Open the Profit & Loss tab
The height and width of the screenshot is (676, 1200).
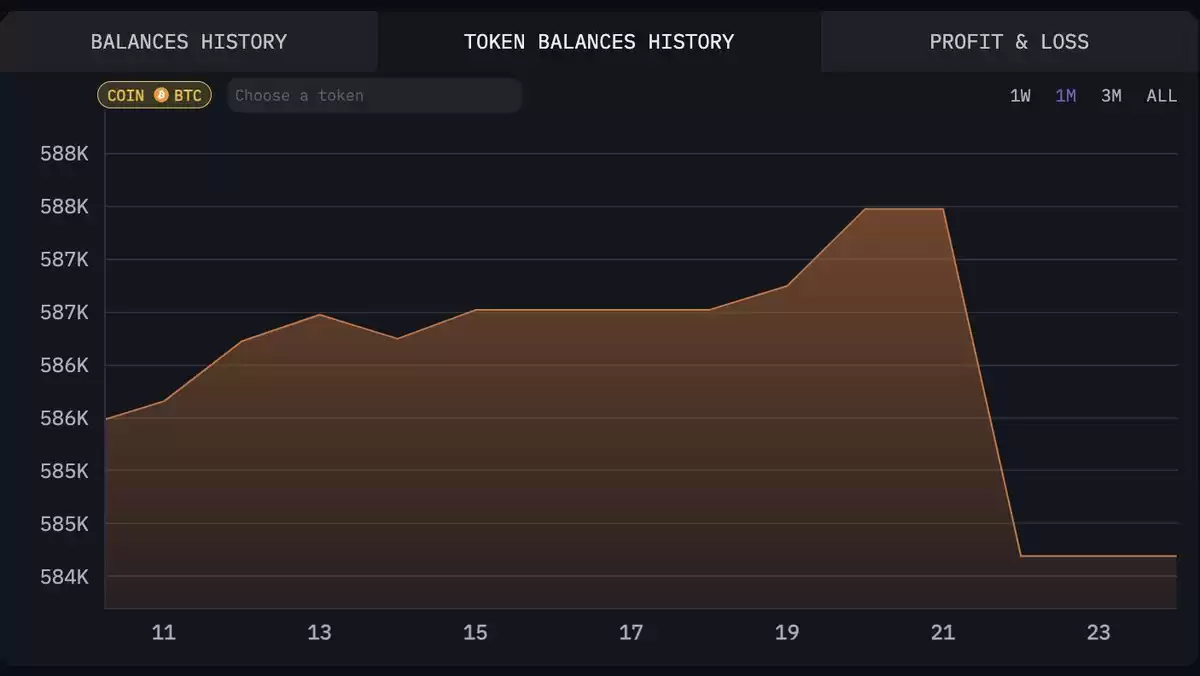pyautogui.click(x=1009, y=42)
